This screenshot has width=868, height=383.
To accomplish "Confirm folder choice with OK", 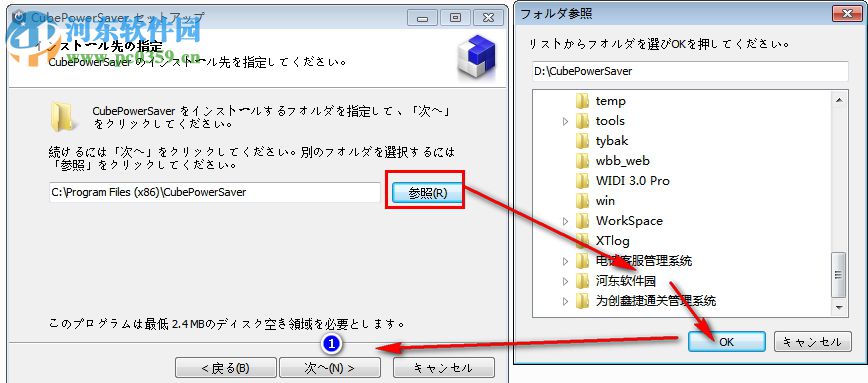I will coord(726,342).
